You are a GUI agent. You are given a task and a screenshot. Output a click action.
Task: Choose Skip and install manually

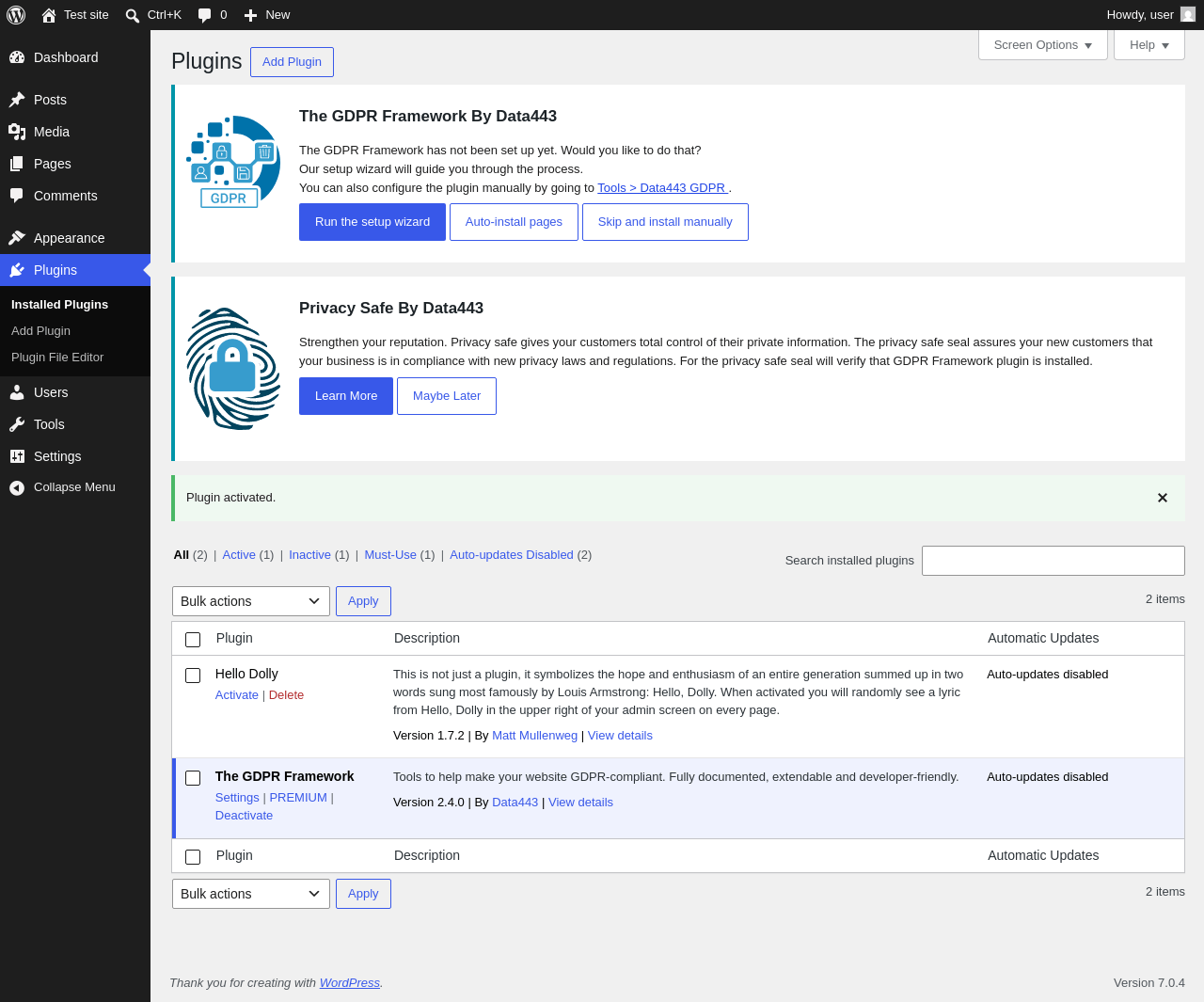pos(665,222)
